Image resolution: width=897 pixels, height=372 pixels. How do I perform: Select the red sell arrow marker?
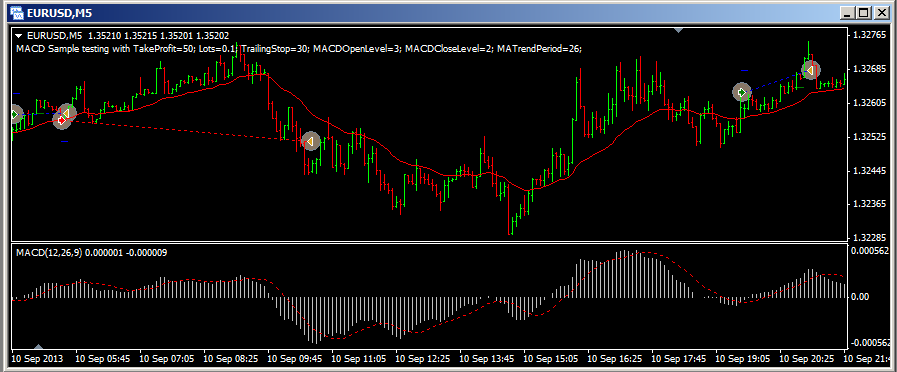click(x=61, y=120)
